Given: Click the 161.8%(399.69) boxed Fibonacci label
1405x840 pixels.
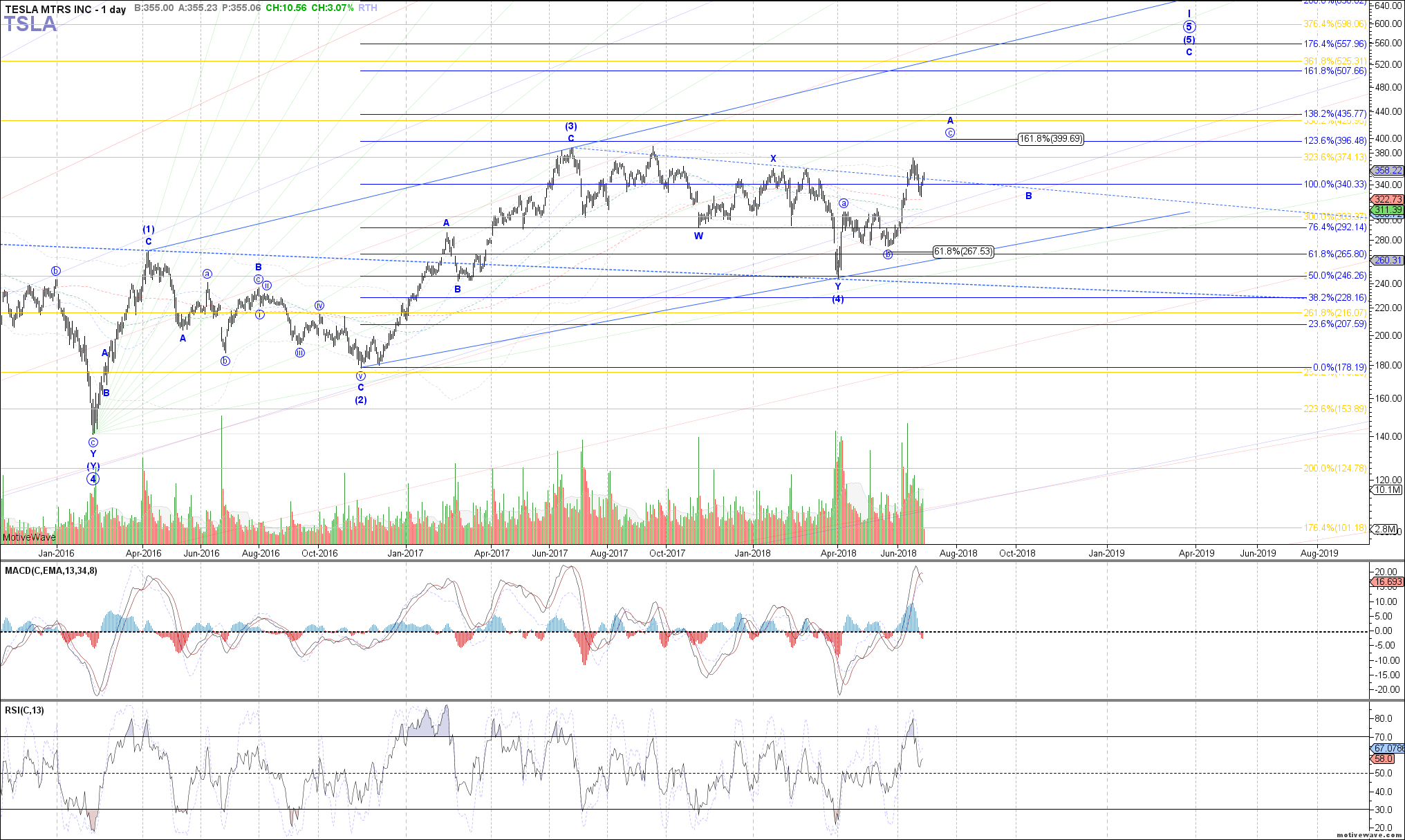Looking at the screenshot, I should coord(1050,139).
